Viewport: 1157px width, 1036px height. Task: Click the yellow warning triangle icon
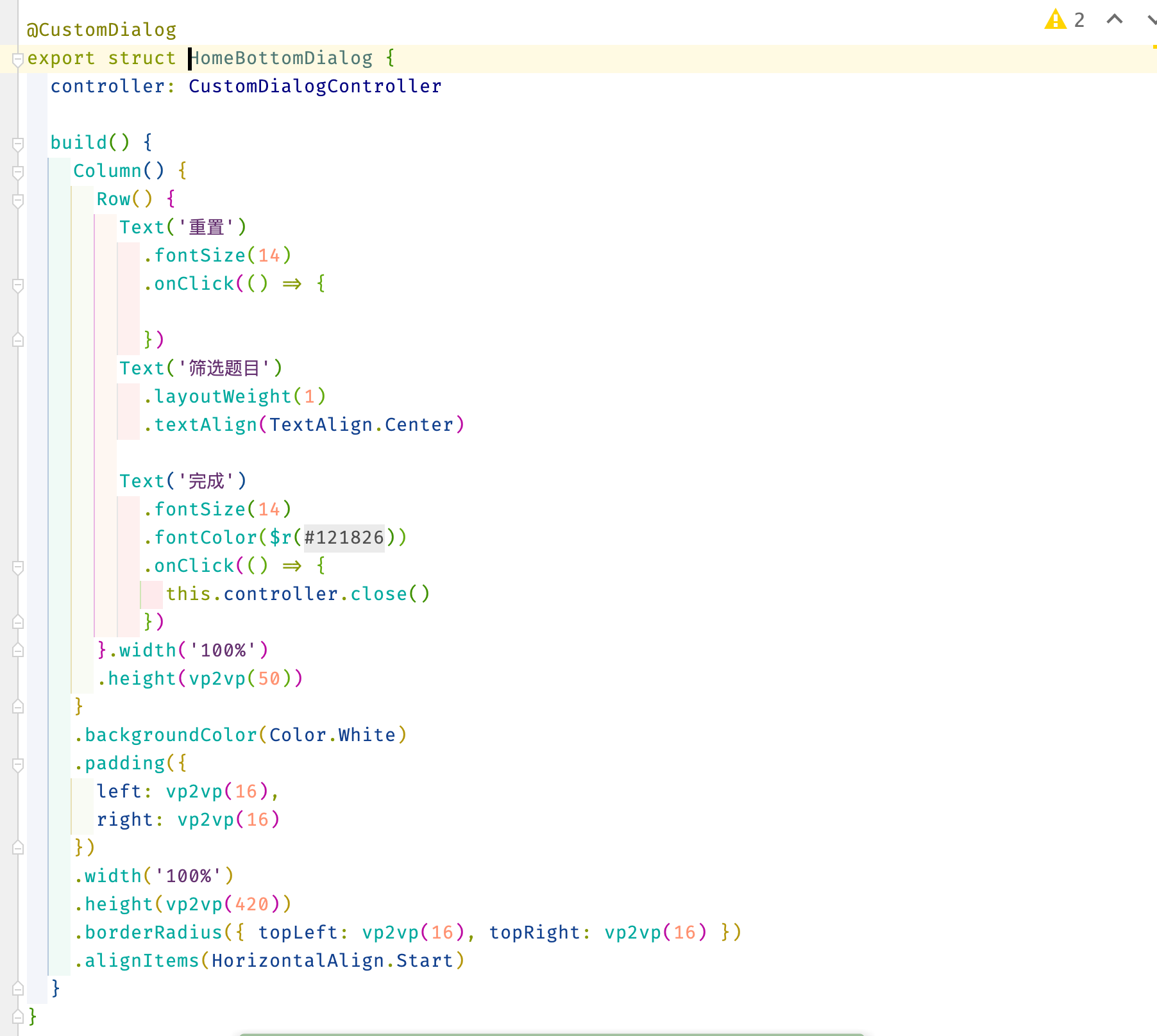(x=1055, y=20)
